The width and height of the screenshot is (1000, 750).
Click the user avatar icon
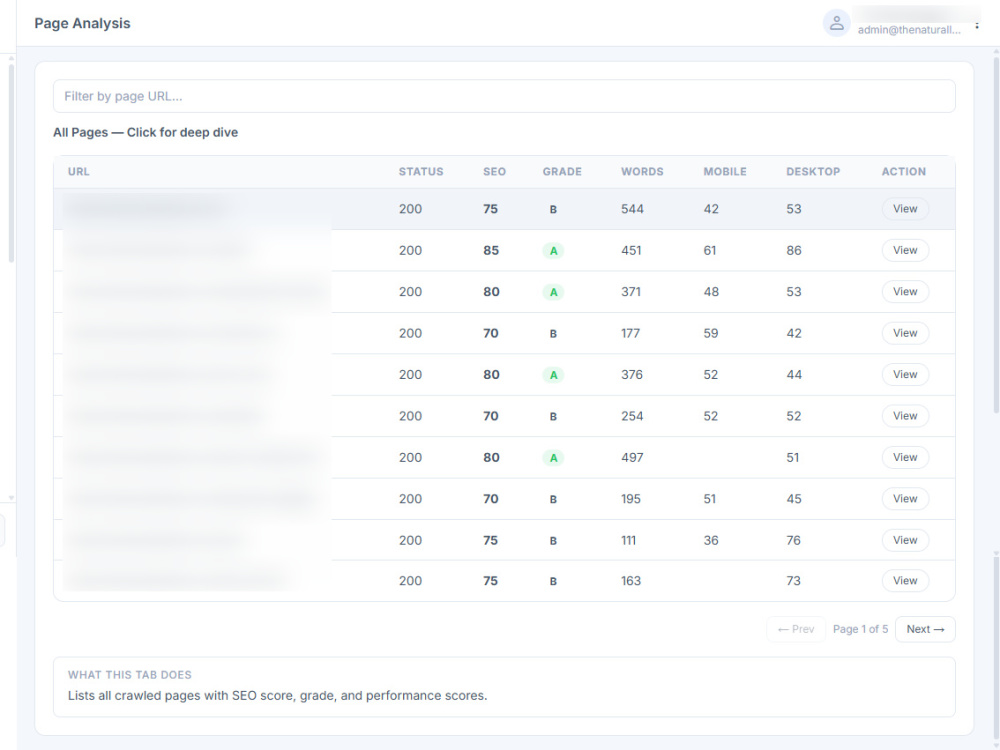pyautogui.click(x=836, y=23)
